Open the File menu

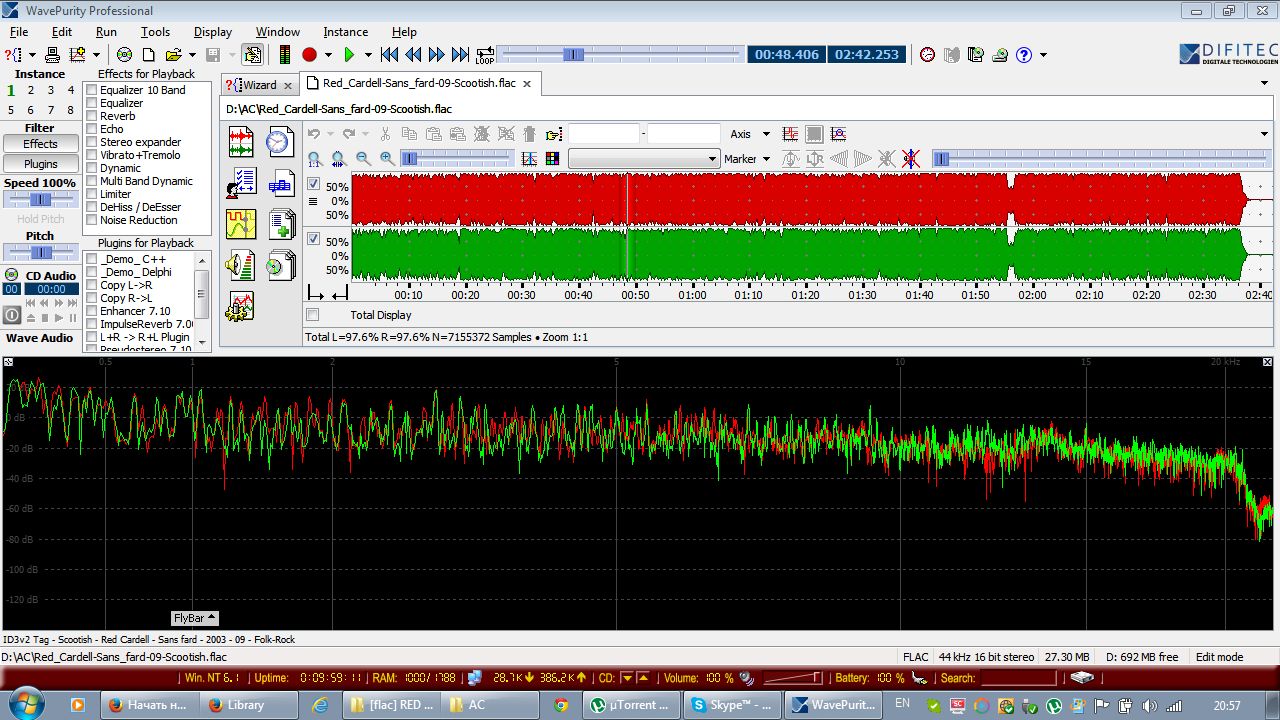click(x=19, y=32)
